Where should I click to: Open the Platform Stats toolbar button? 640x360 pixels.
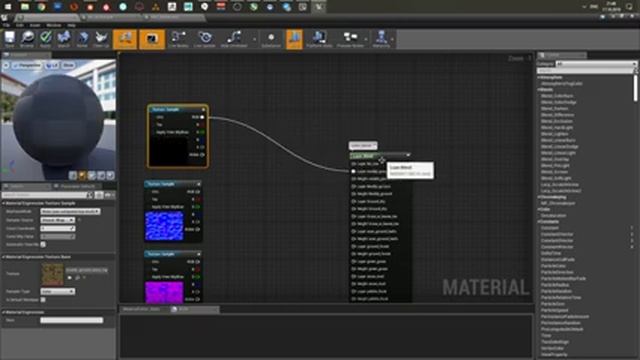pyautogui.click(x=319, y=39)
